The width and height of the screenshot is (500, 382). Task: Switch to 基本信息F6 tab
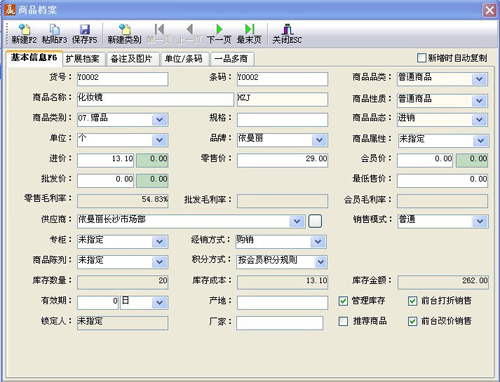click(34, 58)
